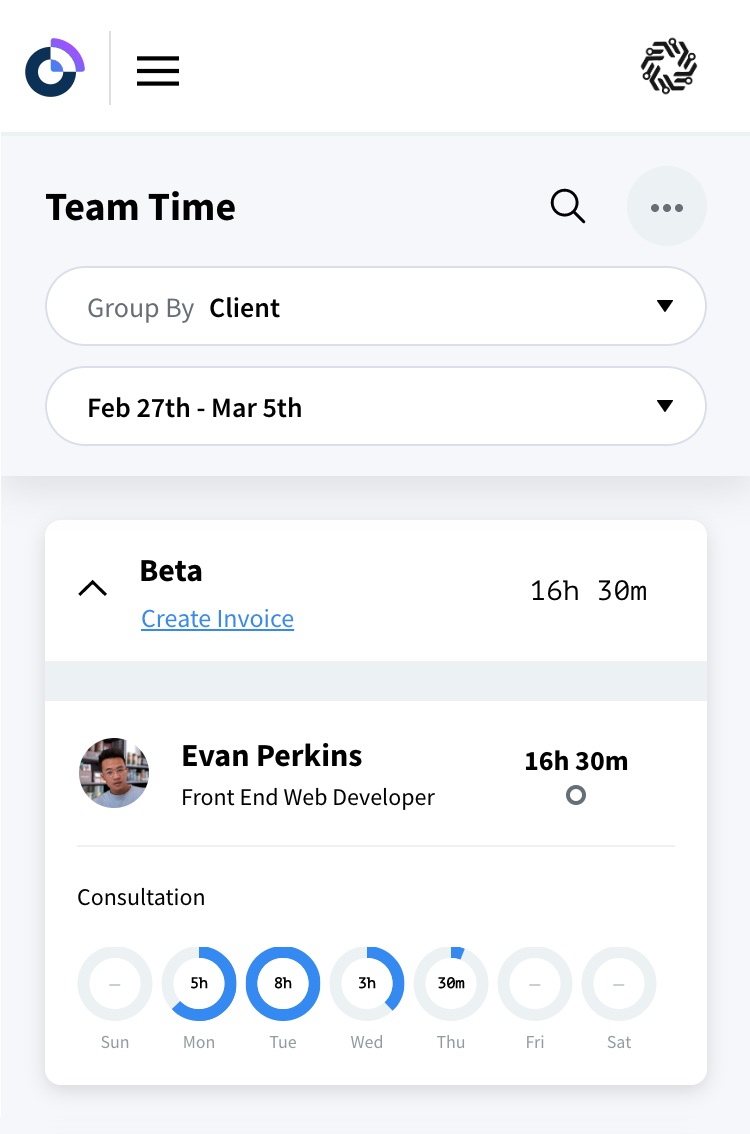The height and width of the screenshot is (1134, 750).
Task: Open the Group By Client dropdown
Action: [x=376, y=307]
